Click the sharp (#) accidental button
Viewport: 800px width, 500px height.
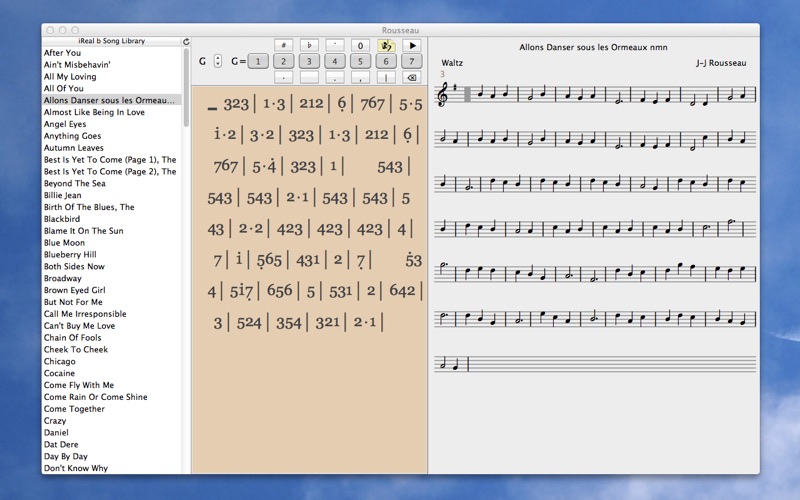284,46
